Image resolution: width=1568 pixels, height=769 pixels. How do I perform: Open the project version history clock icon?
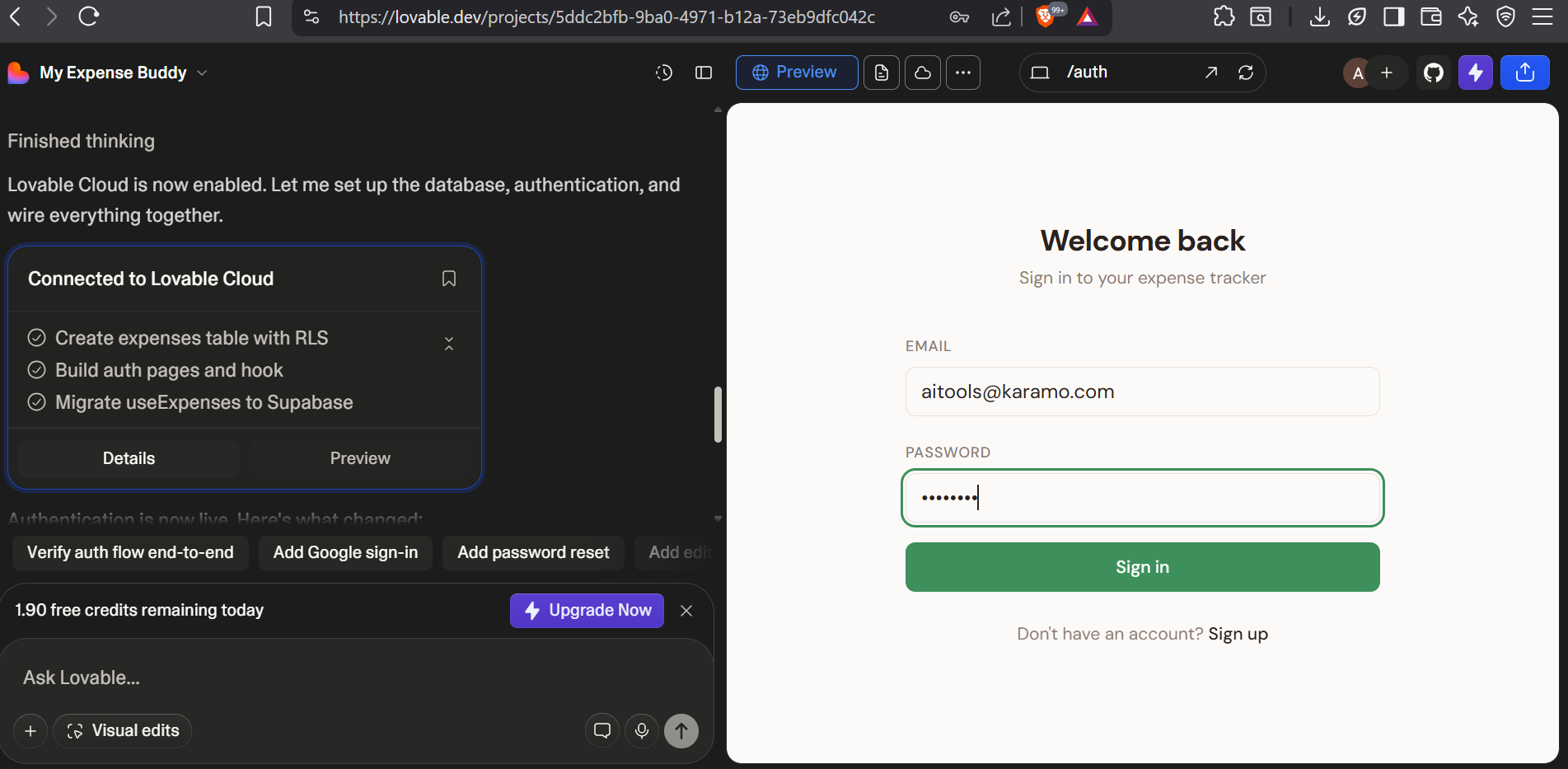point(664,73)
